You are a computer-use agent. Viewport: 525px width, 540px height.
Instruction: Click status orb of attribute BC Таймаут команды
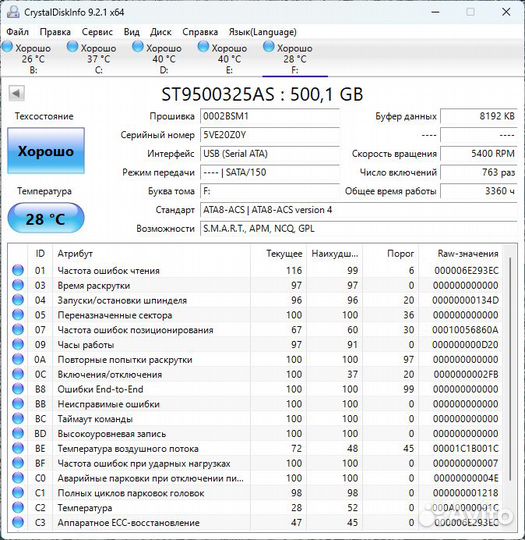pos(18,418)
